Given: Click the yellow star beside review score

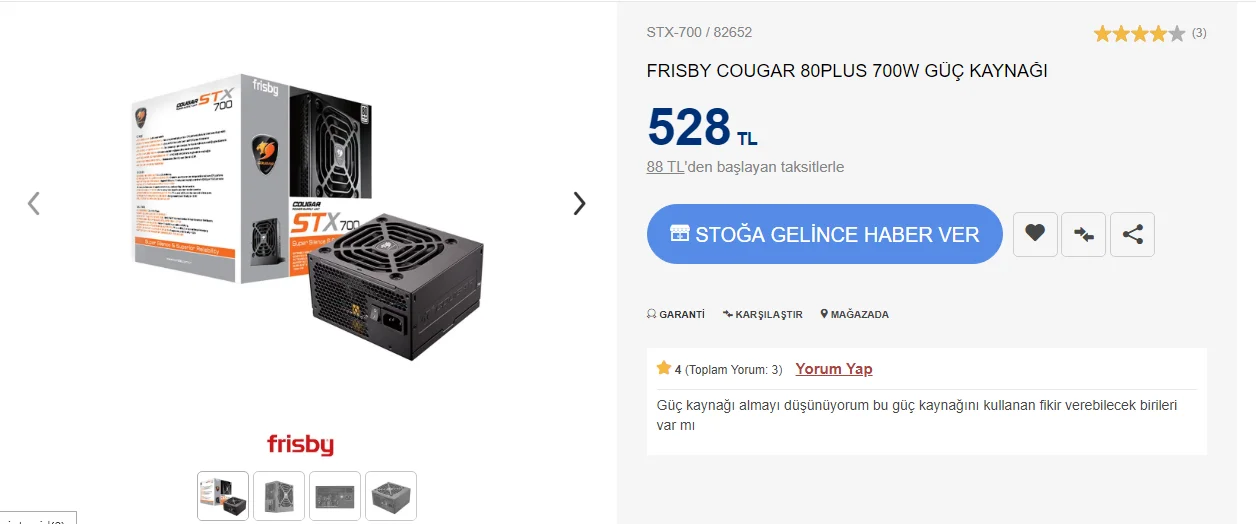Looking at the screenshot, I should pos(664,368).
